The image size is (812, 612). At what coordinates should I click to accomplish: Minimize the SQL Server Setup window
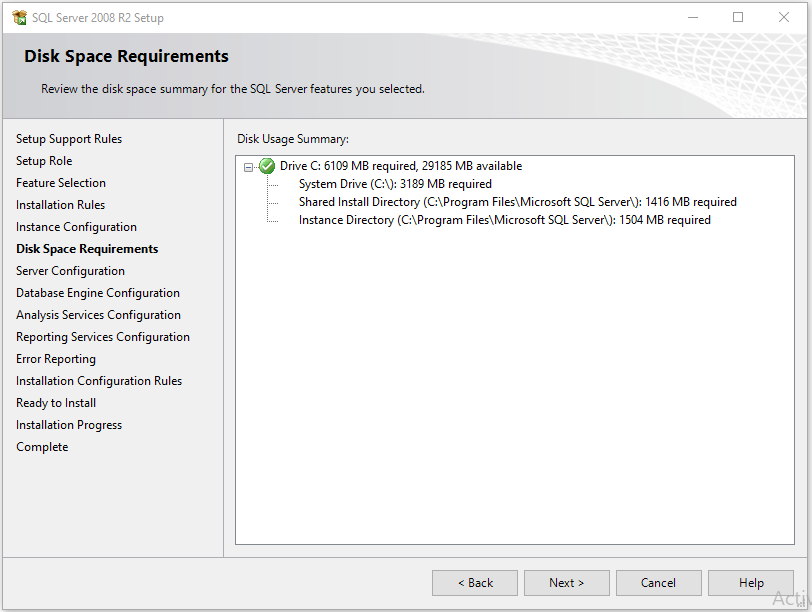693,18
